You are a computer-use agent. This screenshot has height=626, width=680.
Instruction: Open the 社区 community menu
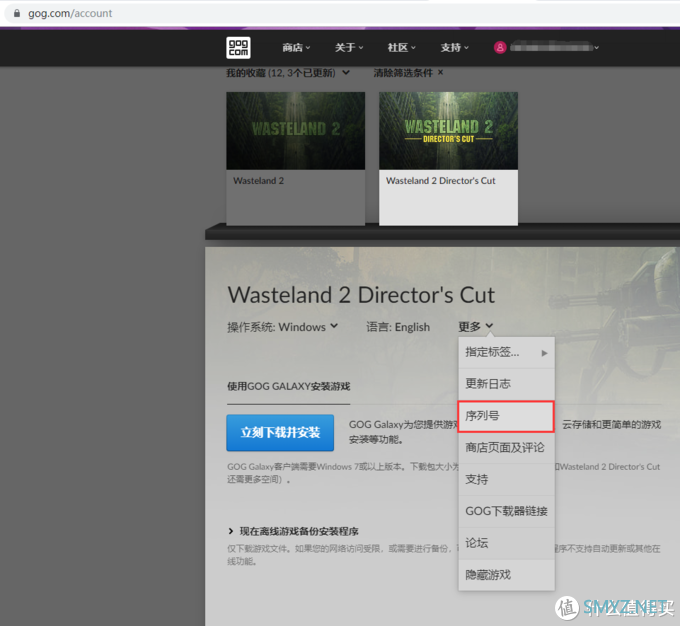402,48
